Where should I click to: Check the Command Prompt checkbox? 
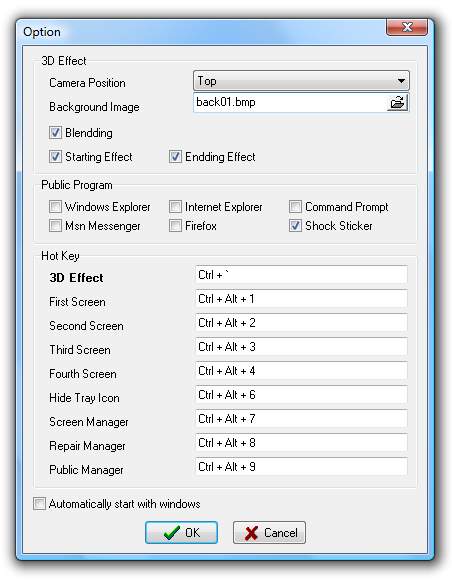[295, 206]
